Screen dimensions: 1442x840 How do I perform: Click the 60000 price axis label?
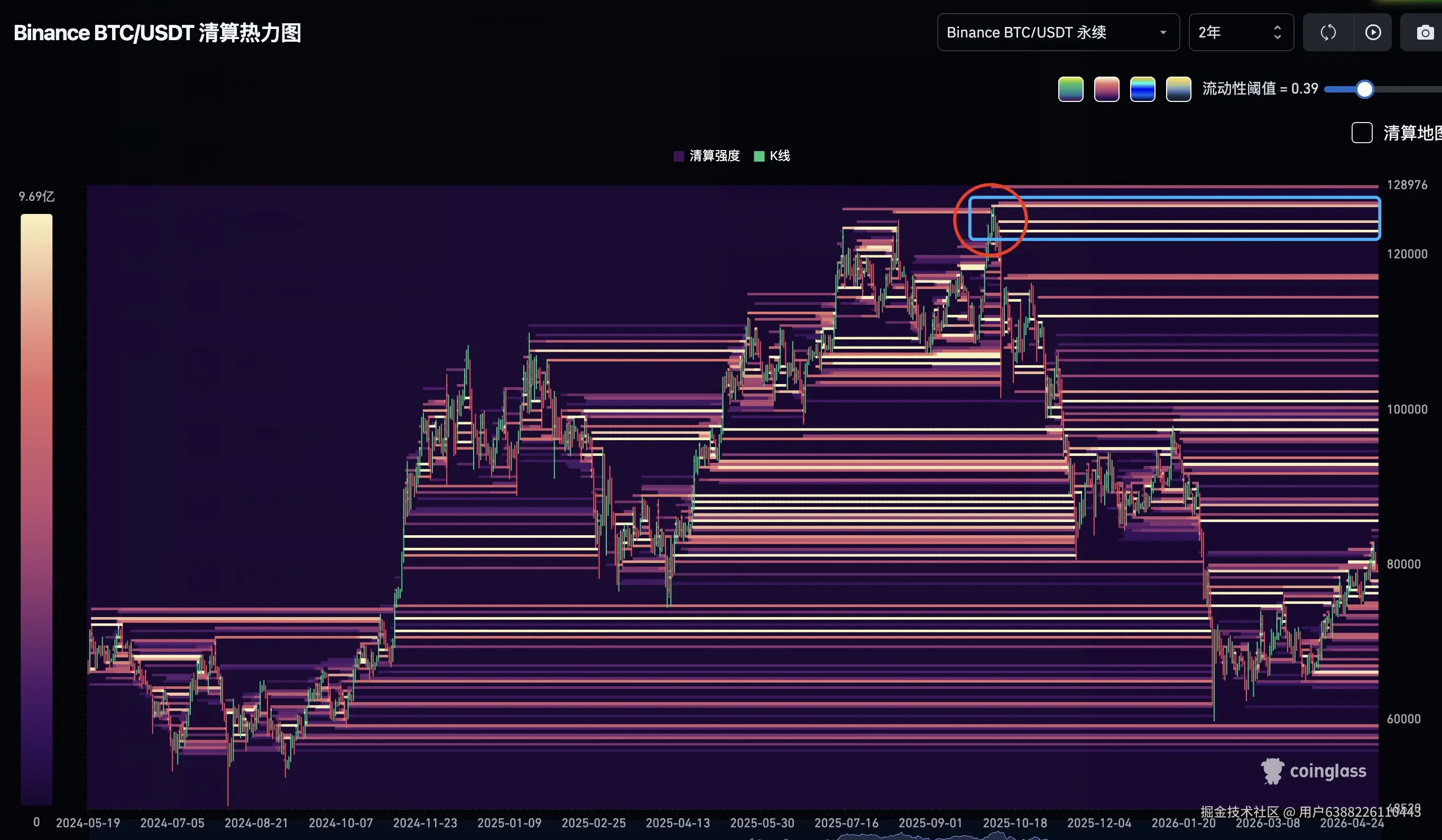click(1403, 720)
